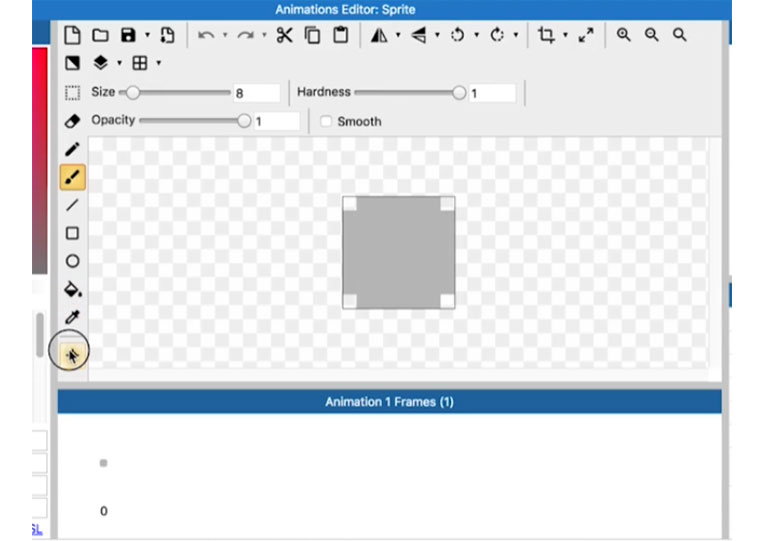The width and height of the screenshot is (763, 541).
Task: Adjust the Size slider handle
Action: click(x=132, y=92)
